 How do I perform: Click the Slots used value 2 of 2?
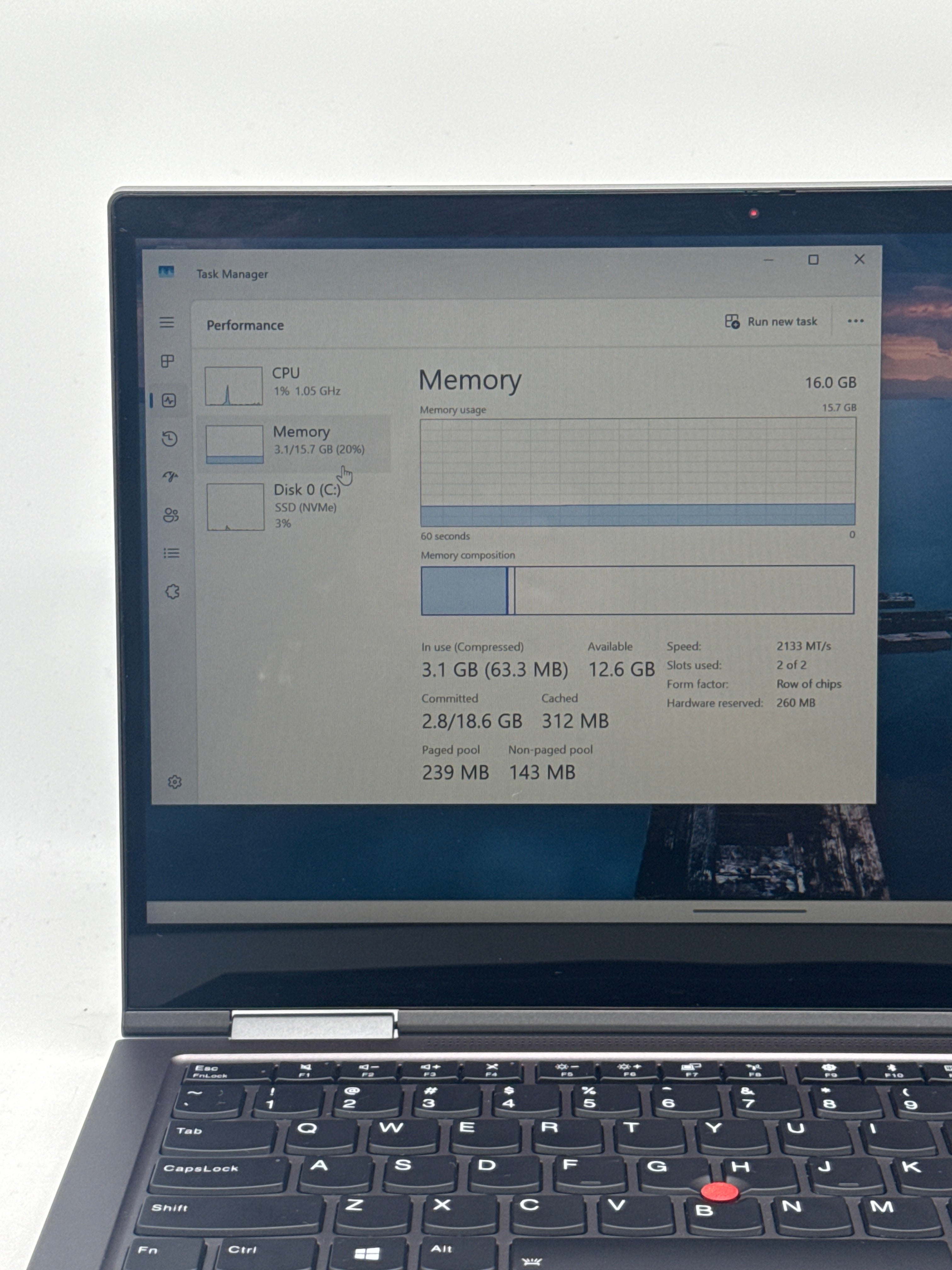(791, 665)
